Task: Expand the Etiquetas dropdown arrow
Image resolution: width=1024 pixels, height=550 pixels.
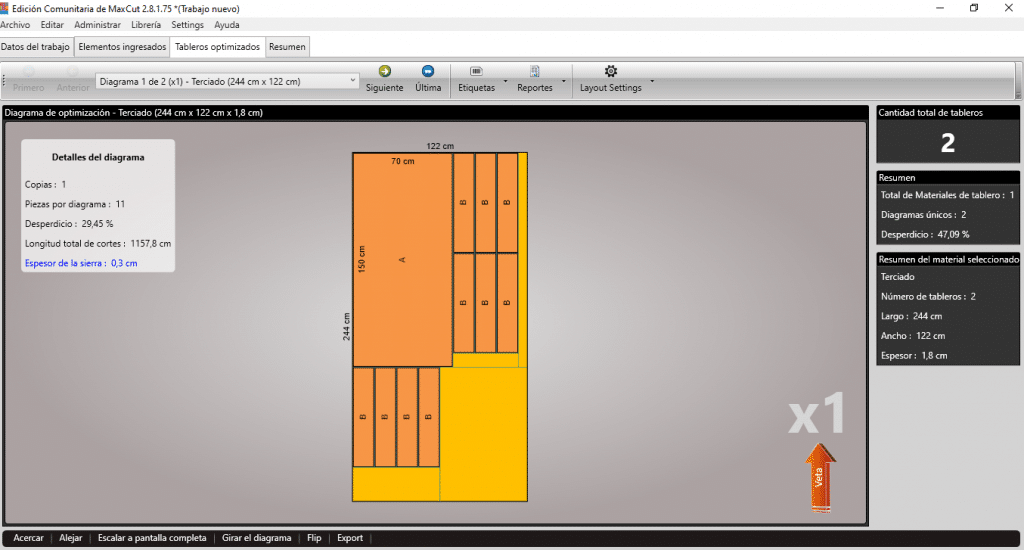Action: 505,82
